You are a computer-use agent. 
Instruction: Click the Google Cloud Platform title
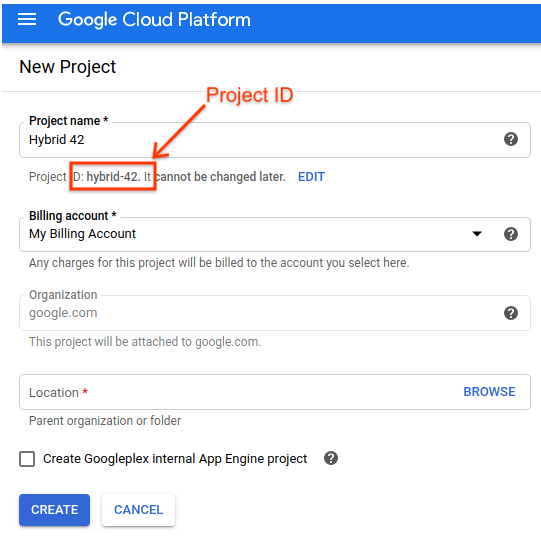[154, 20]
